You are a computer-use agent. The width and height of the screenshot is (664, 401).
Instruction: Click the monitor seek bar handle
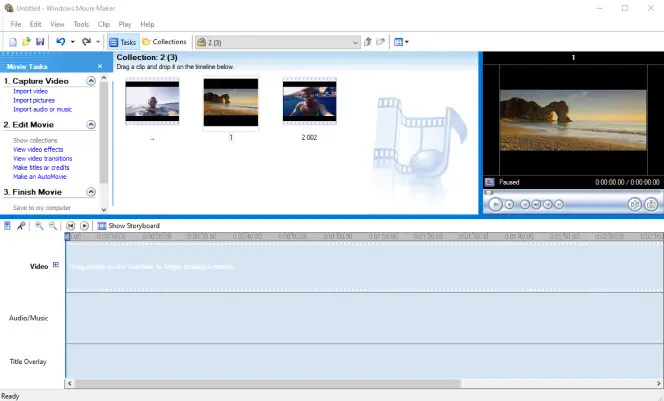[489, 193]
